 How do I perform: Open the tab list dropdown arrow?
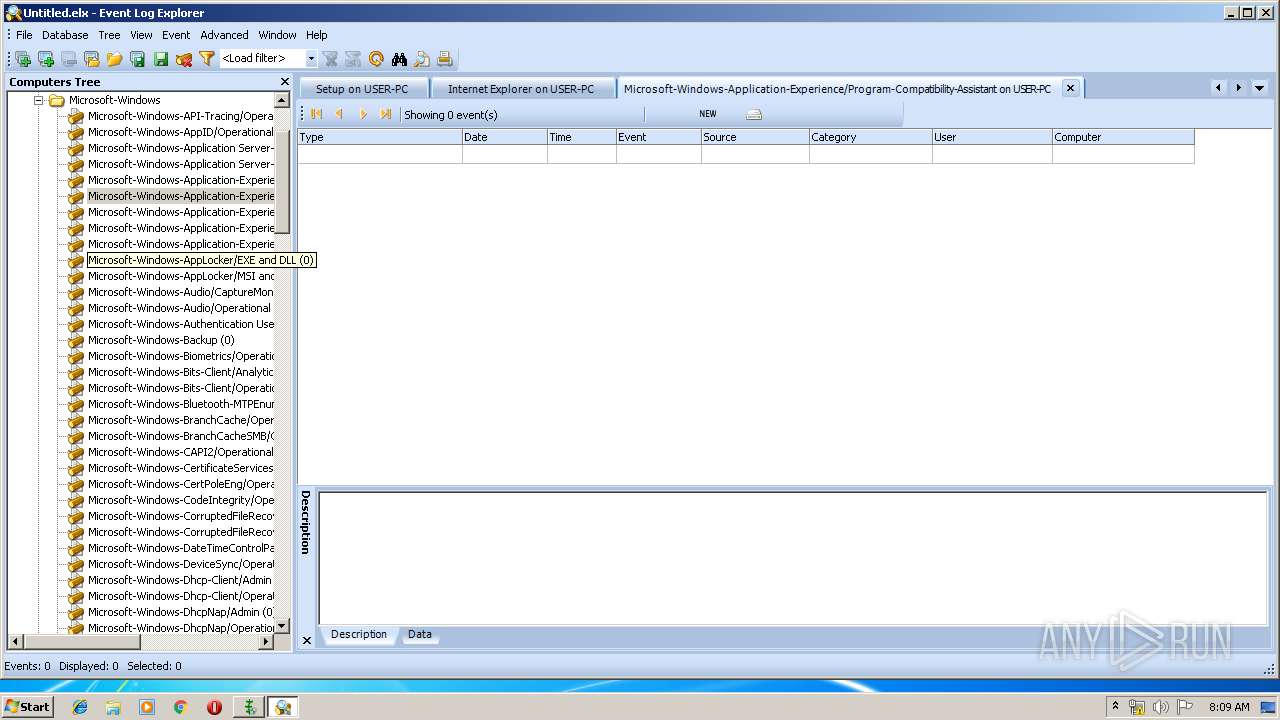click(x=1259, y=88)
